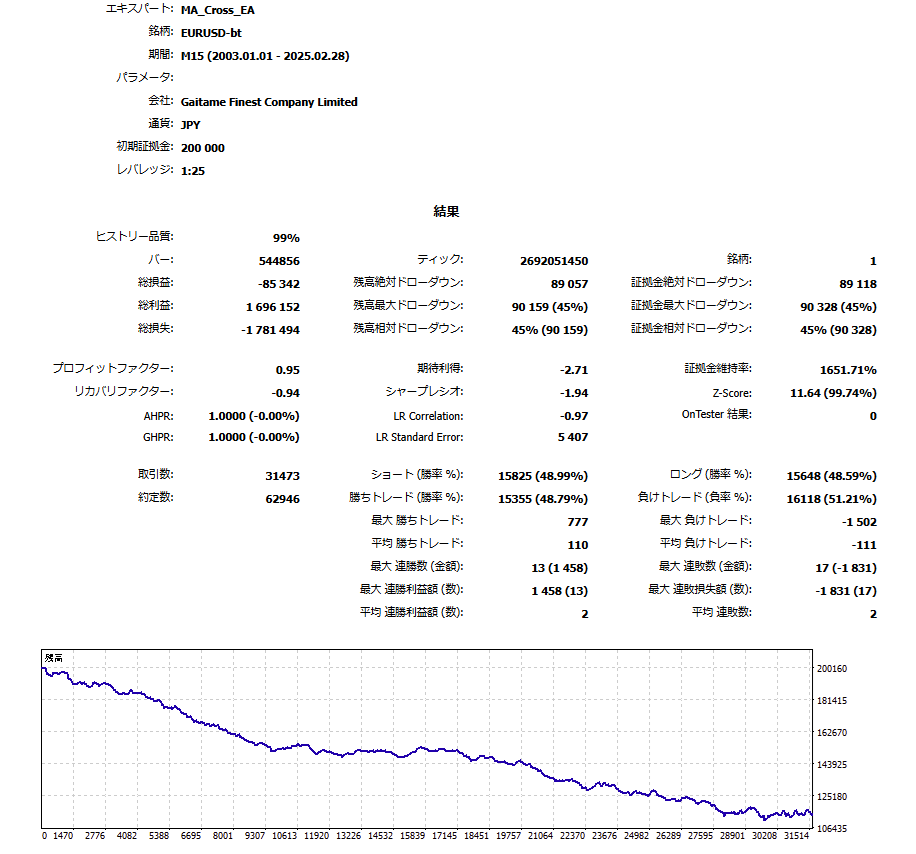Click the 残高 balance chart label
This screenshot has height=854, width=916.
[53, 658]
